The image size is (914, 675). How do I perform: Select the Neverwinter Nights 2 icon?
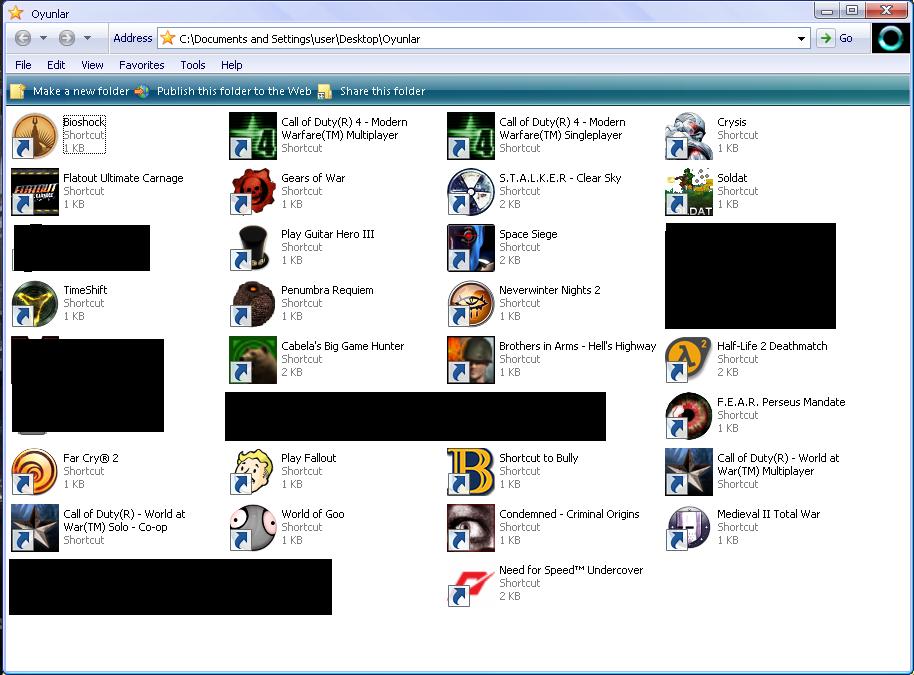pos(471,304)
